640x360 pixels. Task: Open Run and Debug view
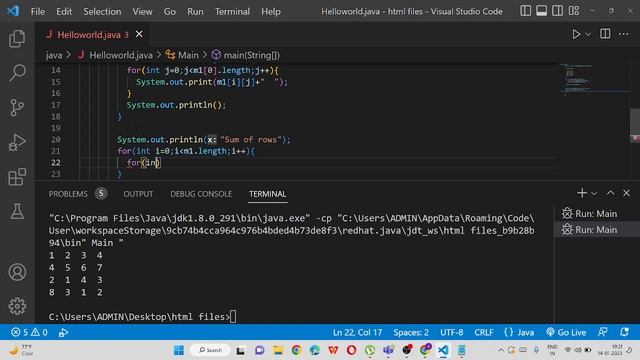[17, 142]
